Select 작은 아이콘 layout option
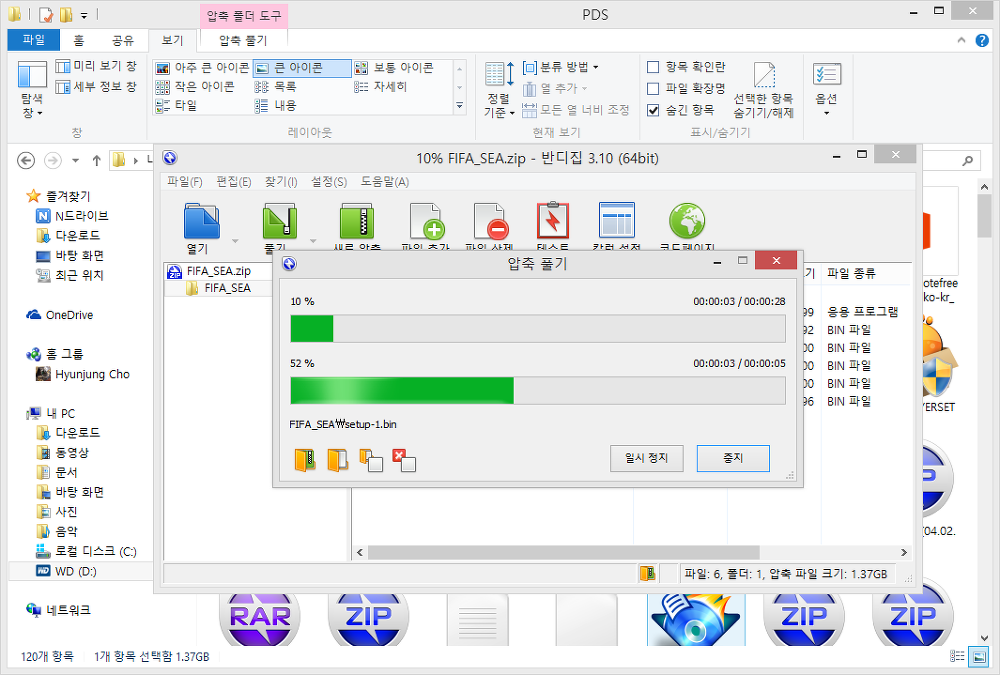Image resolution: width=1000 pixels, height=675 pixels. coord(195,86)
